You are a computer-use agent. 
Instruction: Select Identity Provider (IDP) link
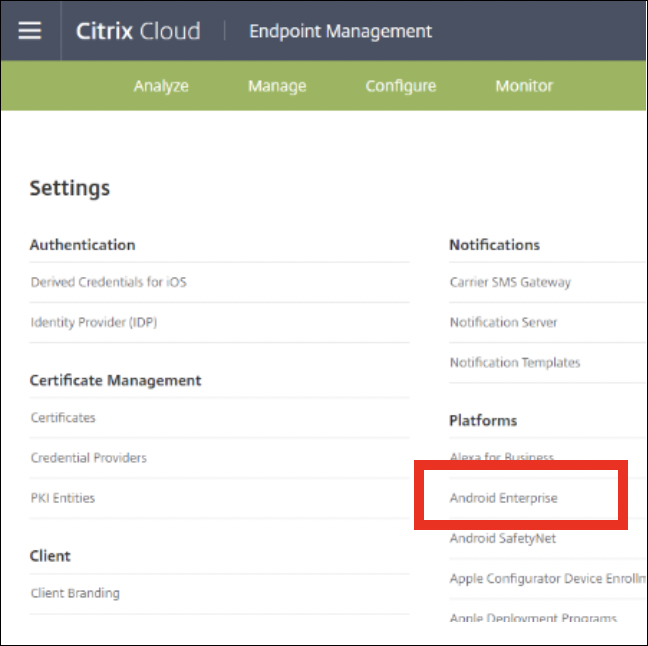click(x=94, y=322)
